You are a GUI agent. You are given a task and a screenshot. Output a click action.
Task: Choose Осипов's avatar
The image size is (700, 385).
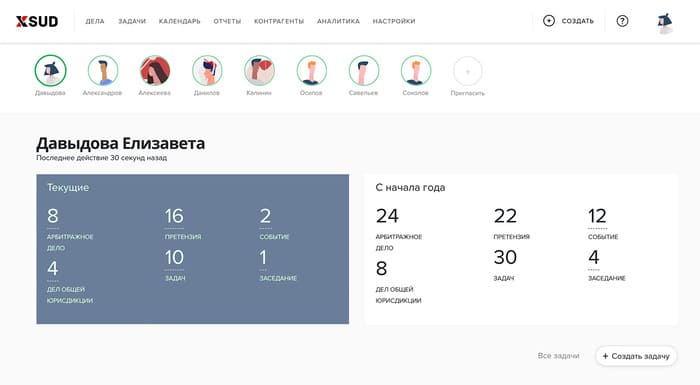(312, 71)
